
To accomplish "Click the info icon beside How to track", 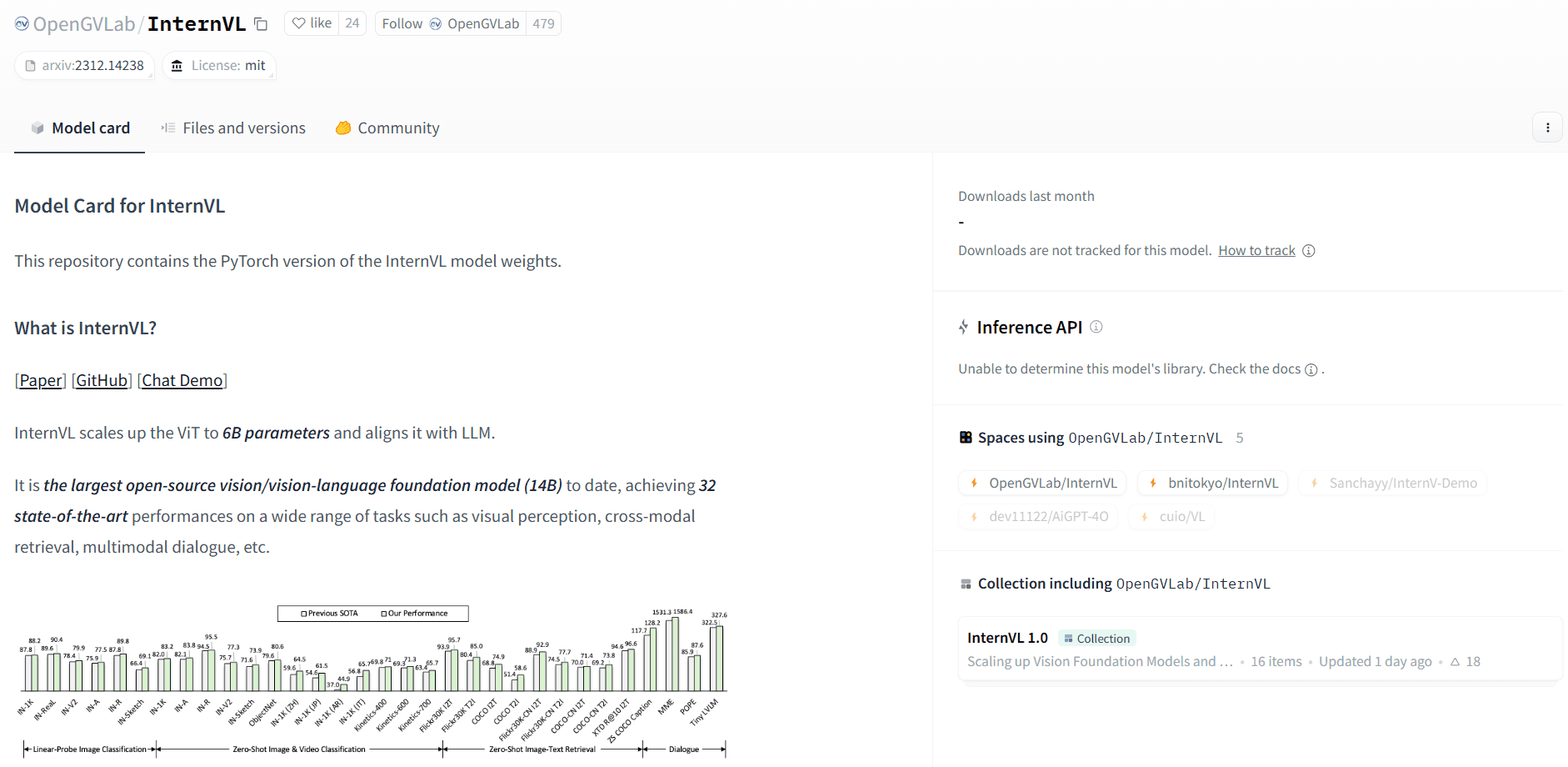I will pyautogui.click(x=1309, y=251).
